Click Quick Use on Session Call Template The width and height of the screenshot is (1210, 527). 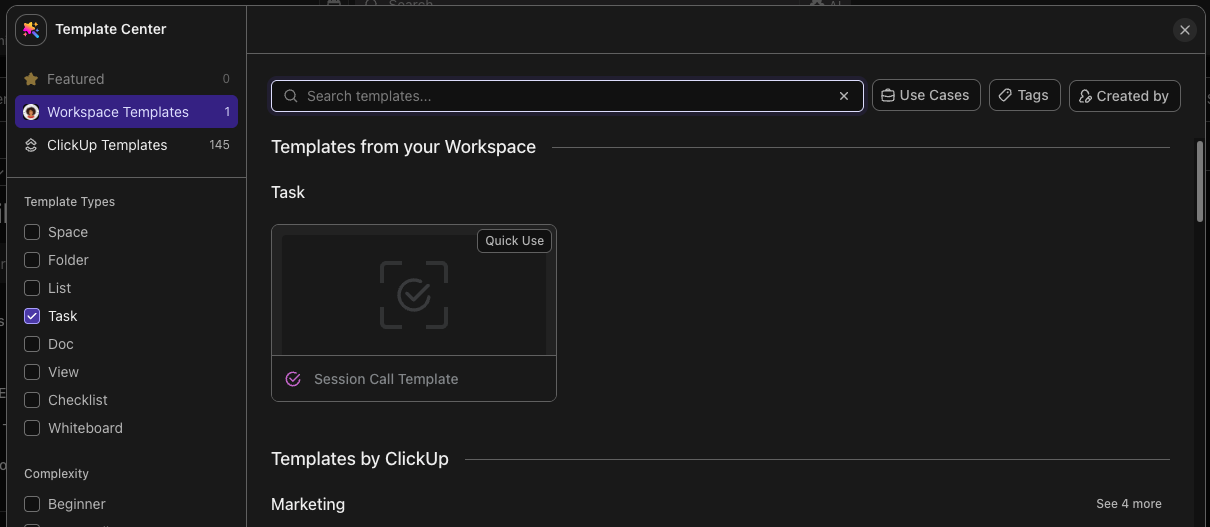[x=515, y=241]
